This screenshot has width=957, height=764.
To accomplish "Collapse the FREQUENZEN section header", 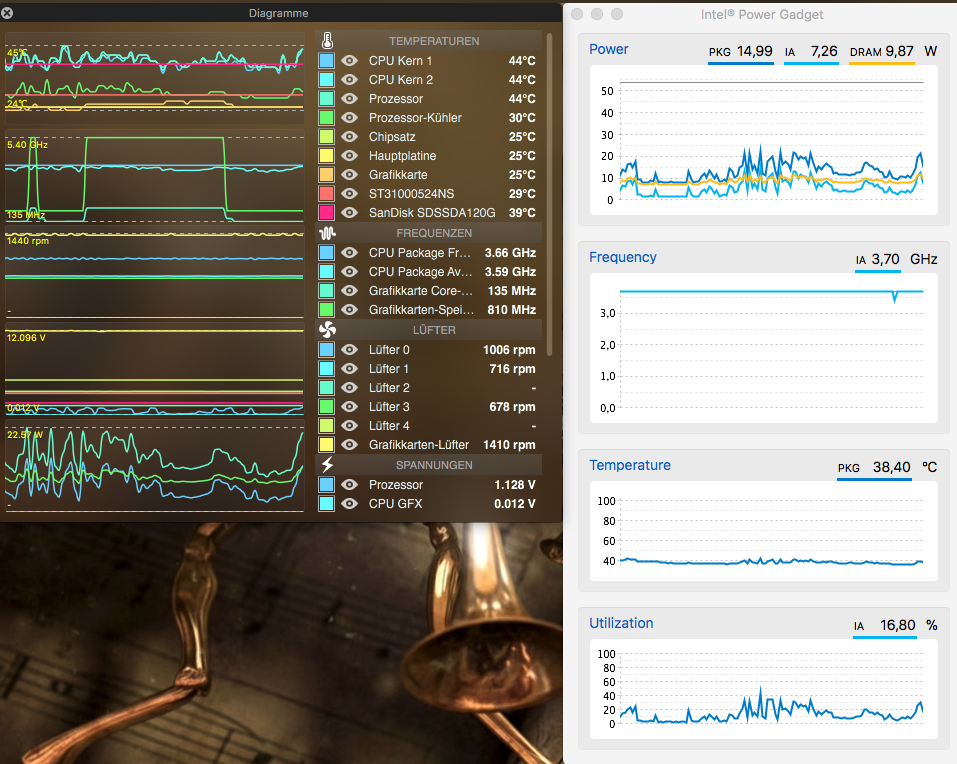I will (434, 233).
